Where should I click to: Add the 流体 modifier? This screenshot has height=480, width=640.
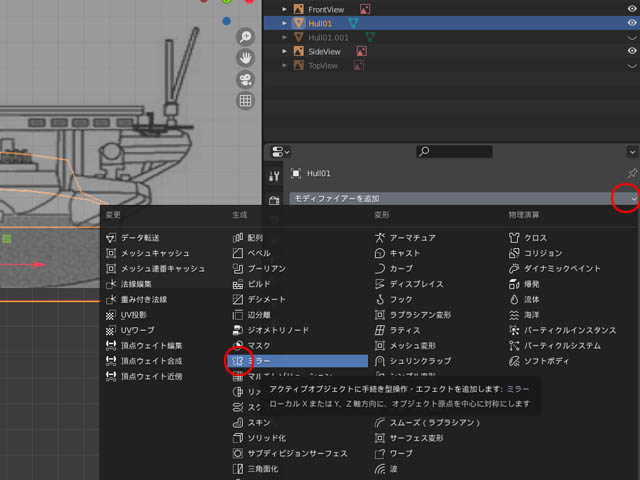click(x=524, y=300)
